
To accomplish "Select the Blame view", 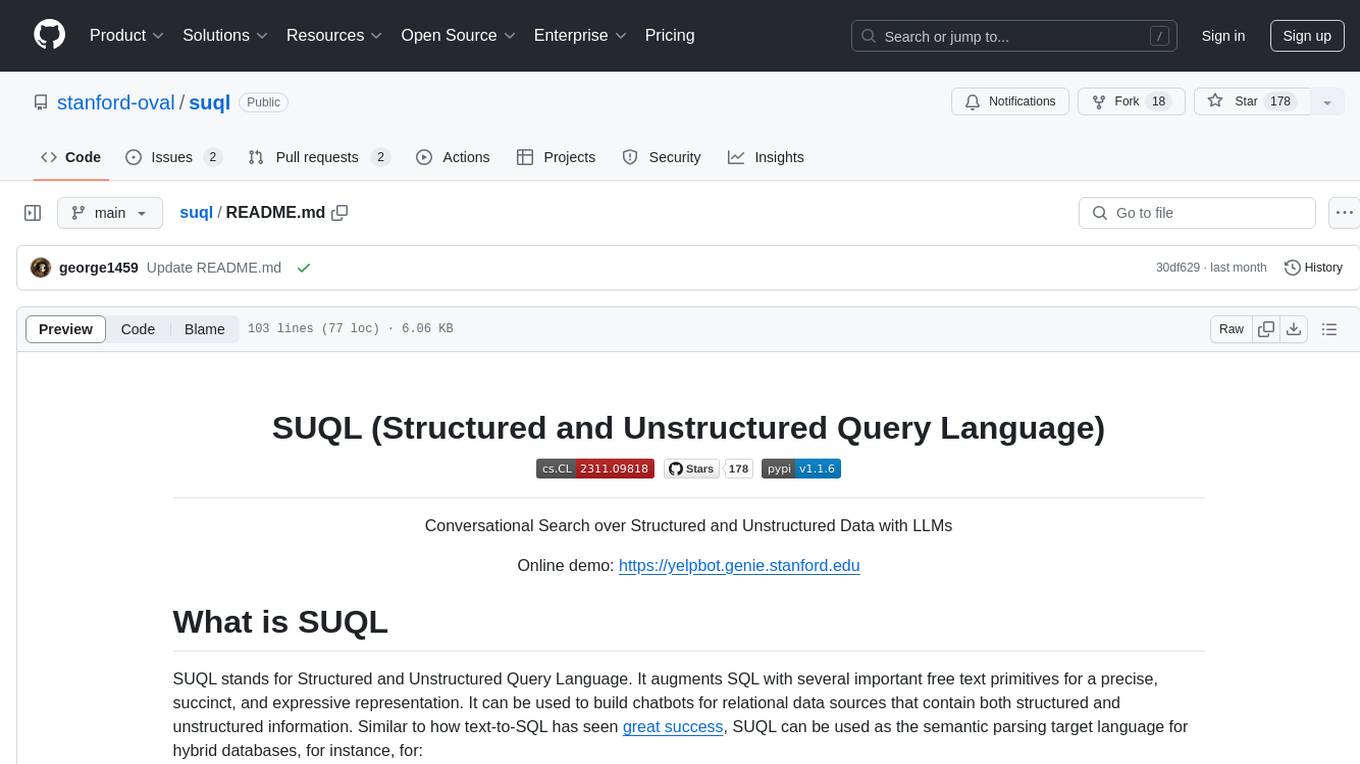I will click(x=204, y=329).
